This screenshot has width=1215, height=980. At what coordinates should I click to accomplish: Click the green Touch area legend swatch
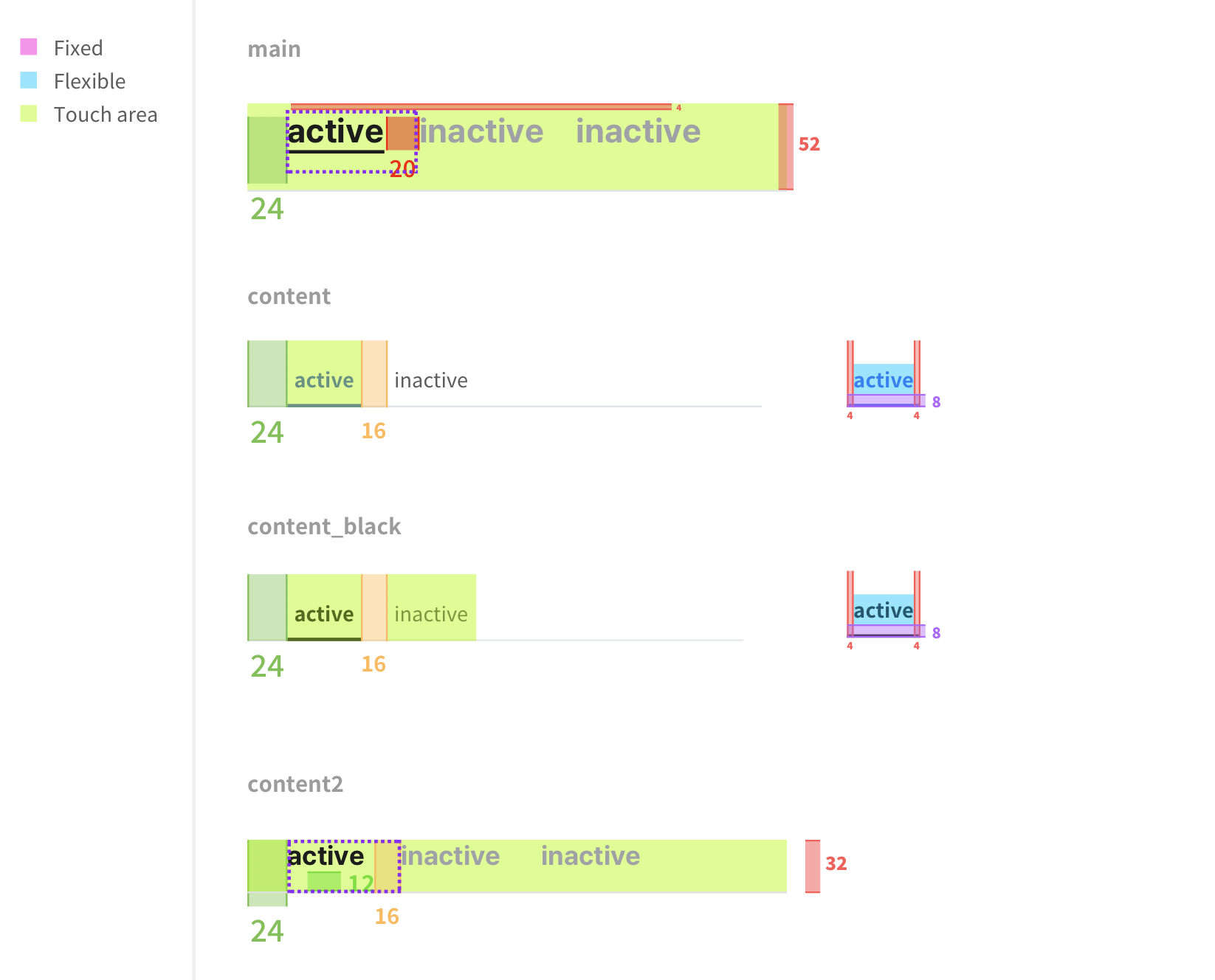pos(29,114)
